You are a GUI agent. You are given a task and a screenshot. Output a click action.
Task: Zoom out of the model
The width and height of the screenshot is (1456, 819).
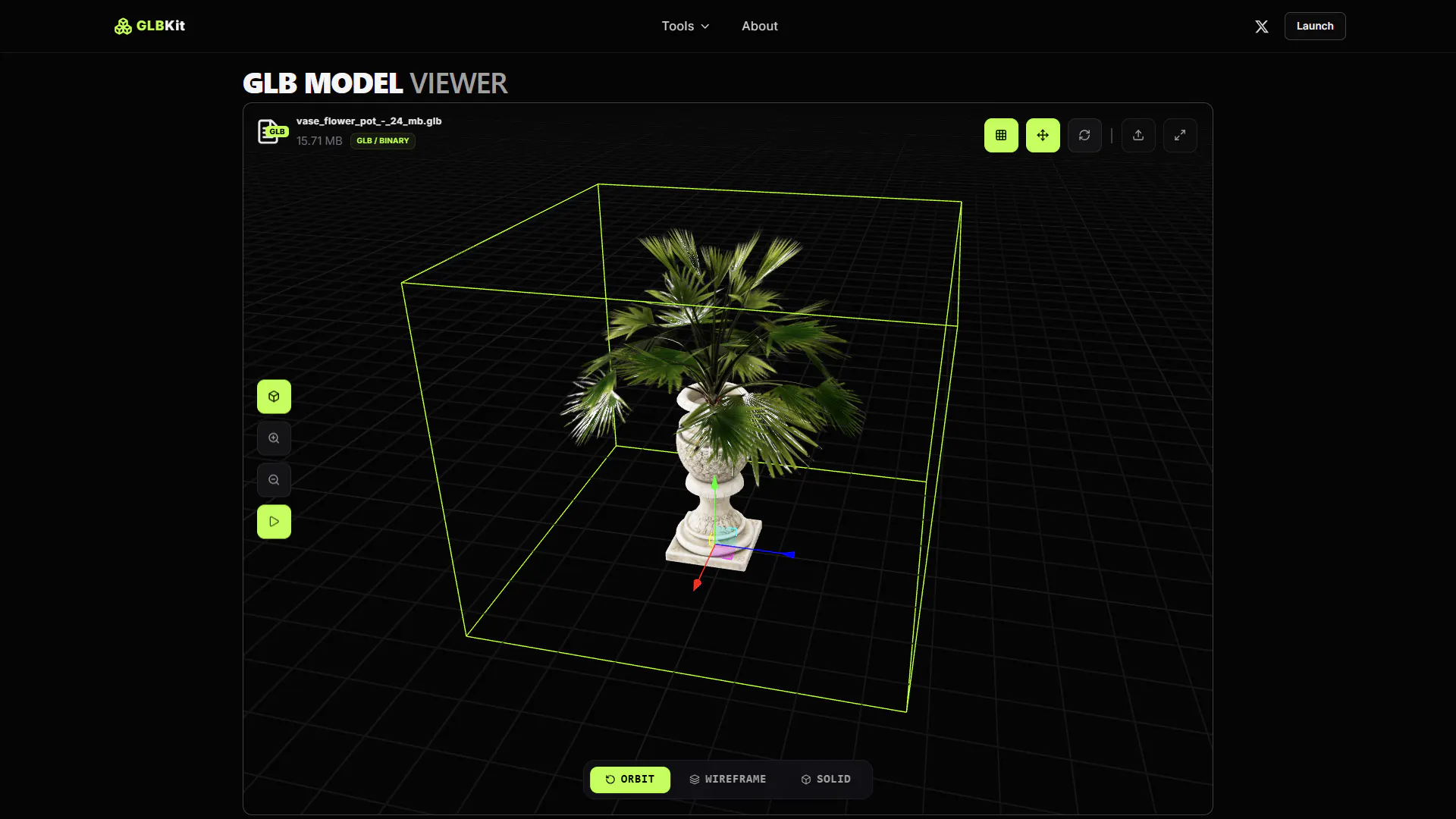click(x=274, y=480)
